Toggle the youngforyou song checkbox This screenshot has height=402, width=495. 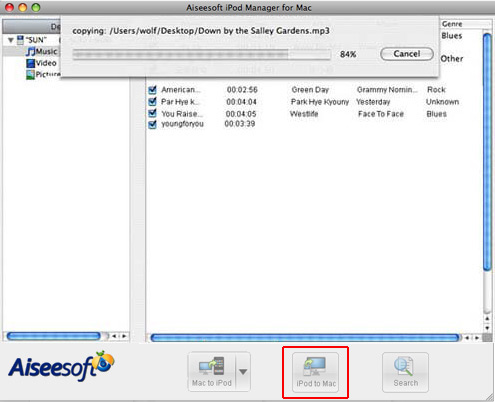(152, 124)
